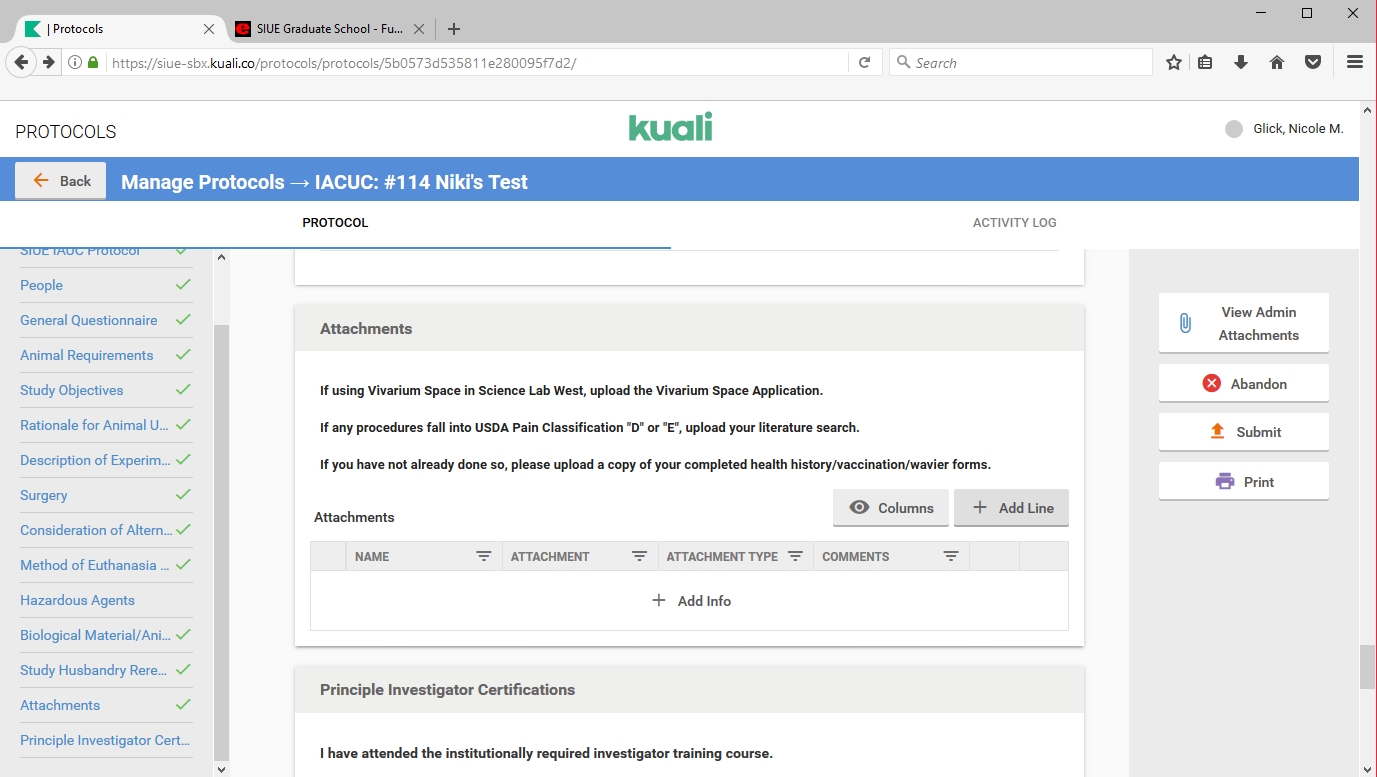Viewport: 1377px width, 777px height.
Task: Go to the browser home icon
Action: point(1277,62)
